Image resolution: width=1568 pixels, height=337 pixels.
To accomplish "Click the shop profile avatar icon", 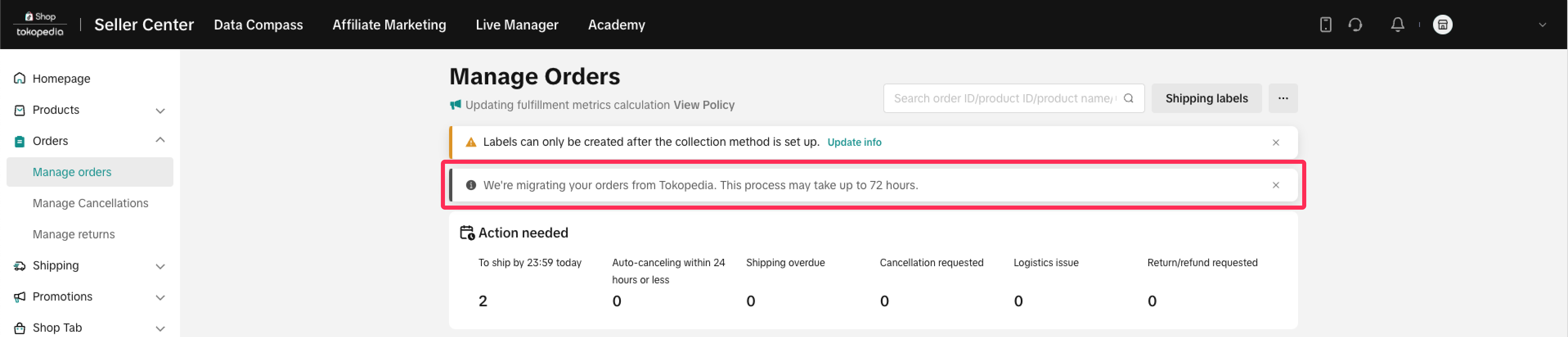I will pos(1442,25).
